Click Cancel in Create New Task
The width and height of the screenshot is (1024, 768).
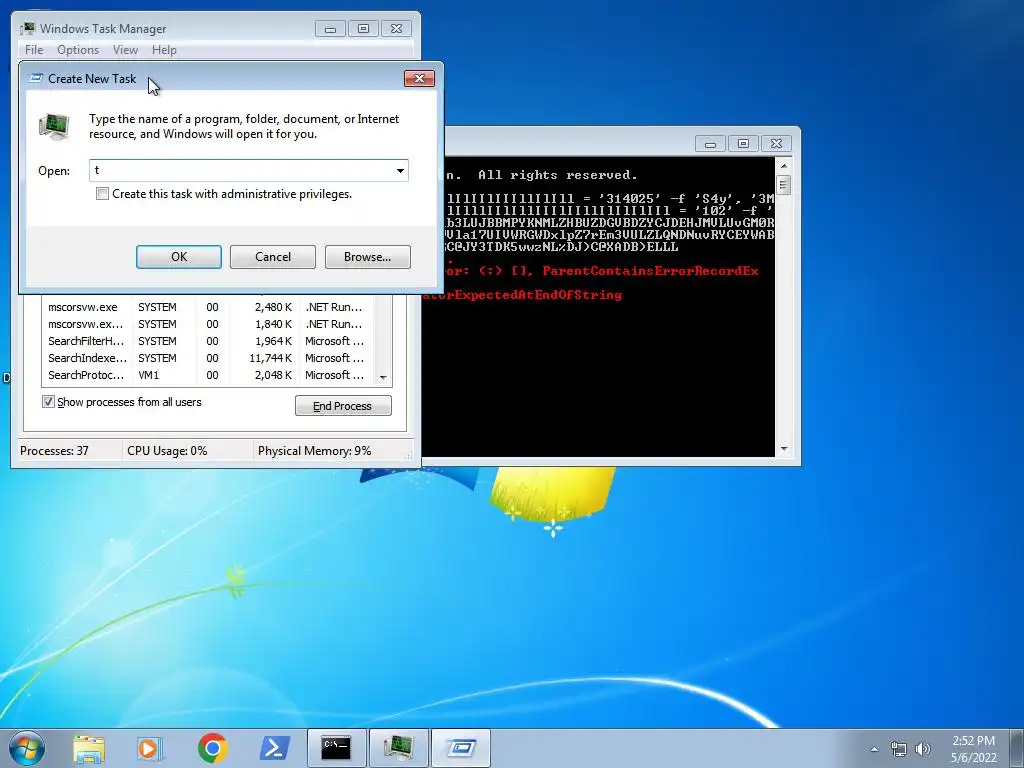coord(273,257)
